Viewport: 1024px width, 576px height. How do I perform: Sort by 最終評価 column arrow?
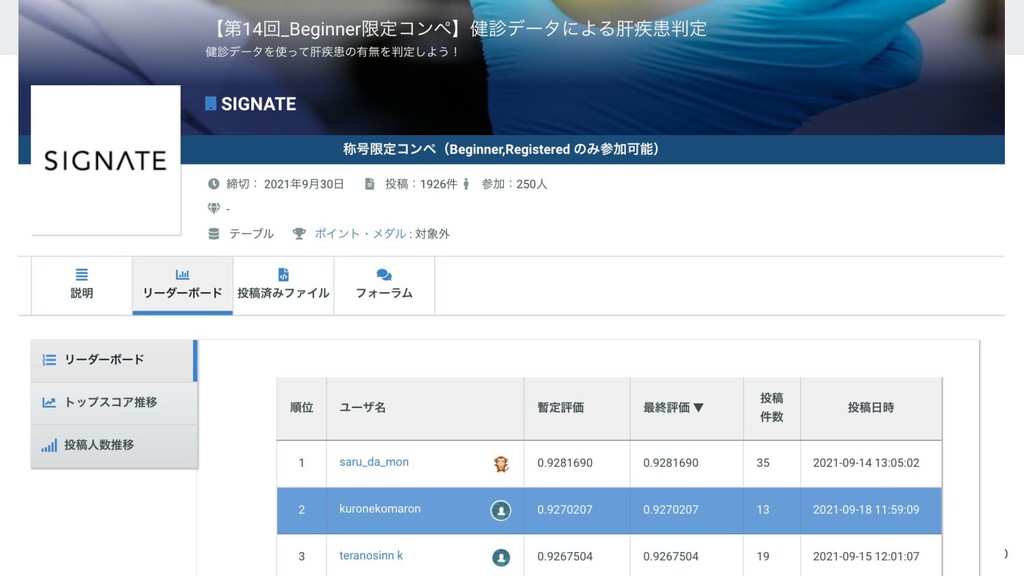pyautogui.click(x=698, y=408)
